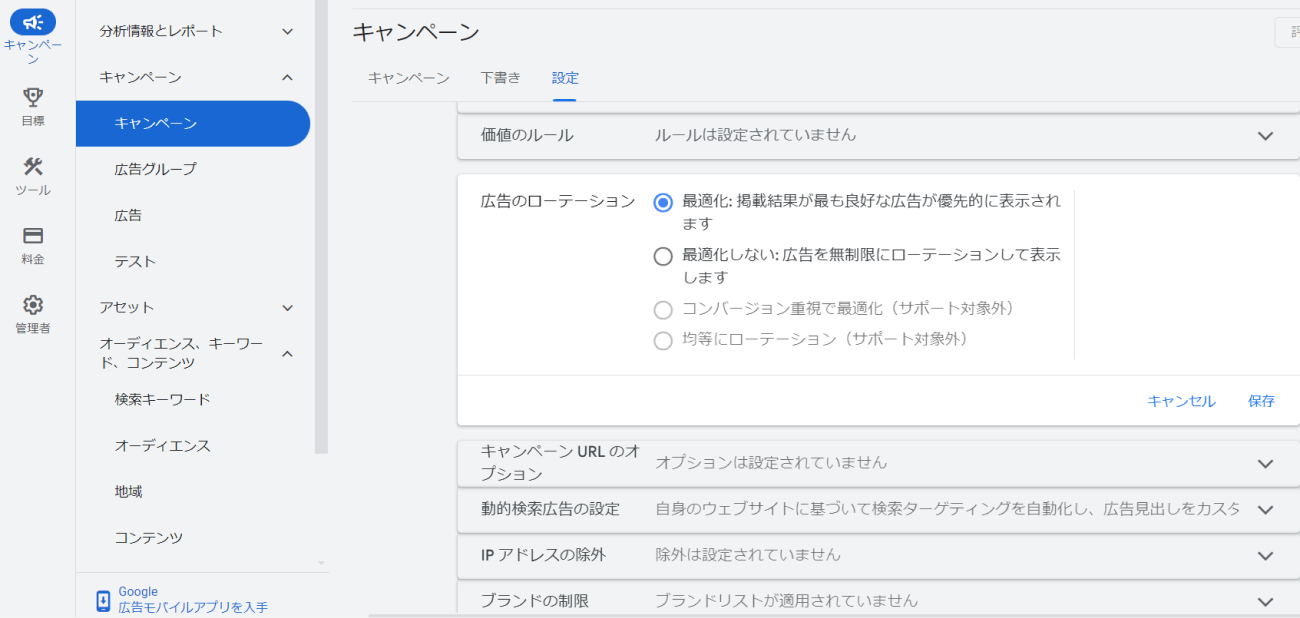Click the 広告のローテーション label

pyautogui.click(x=558, y=201)
